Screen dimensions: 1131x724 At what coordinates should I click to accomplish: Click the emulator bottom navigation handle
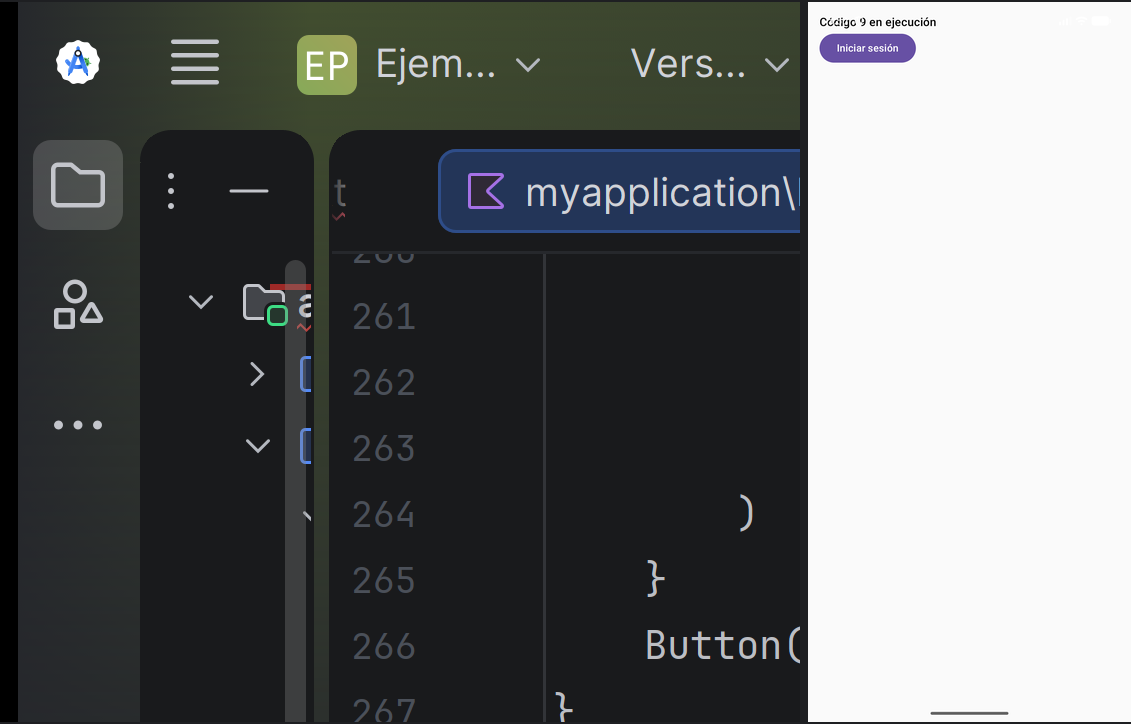click(969, 713)
